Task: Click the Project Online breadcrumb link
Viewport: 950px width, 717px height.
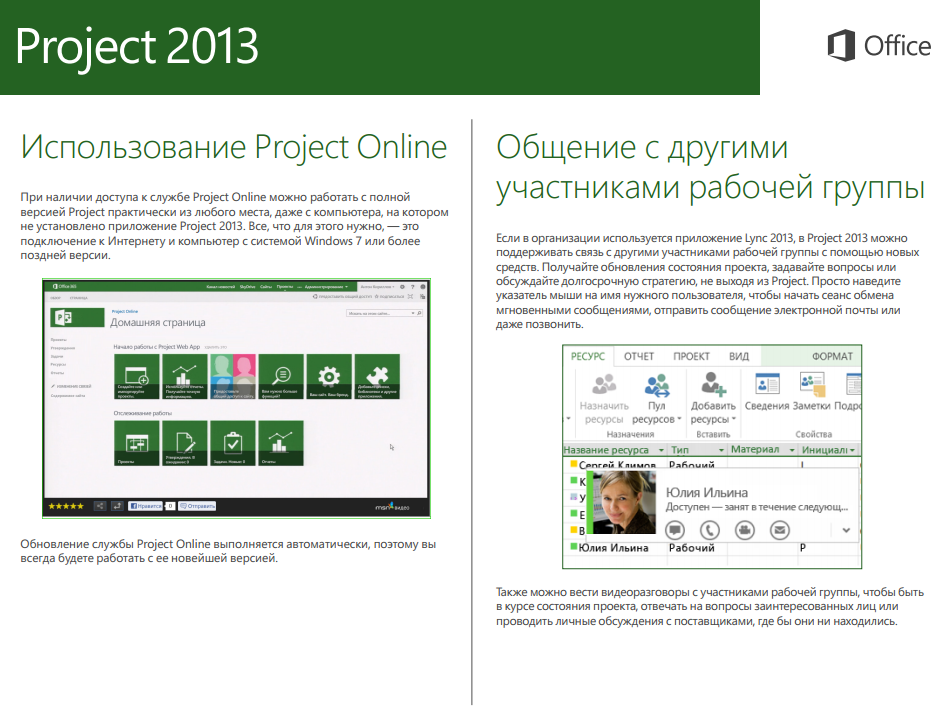Action: pos(124,311)
